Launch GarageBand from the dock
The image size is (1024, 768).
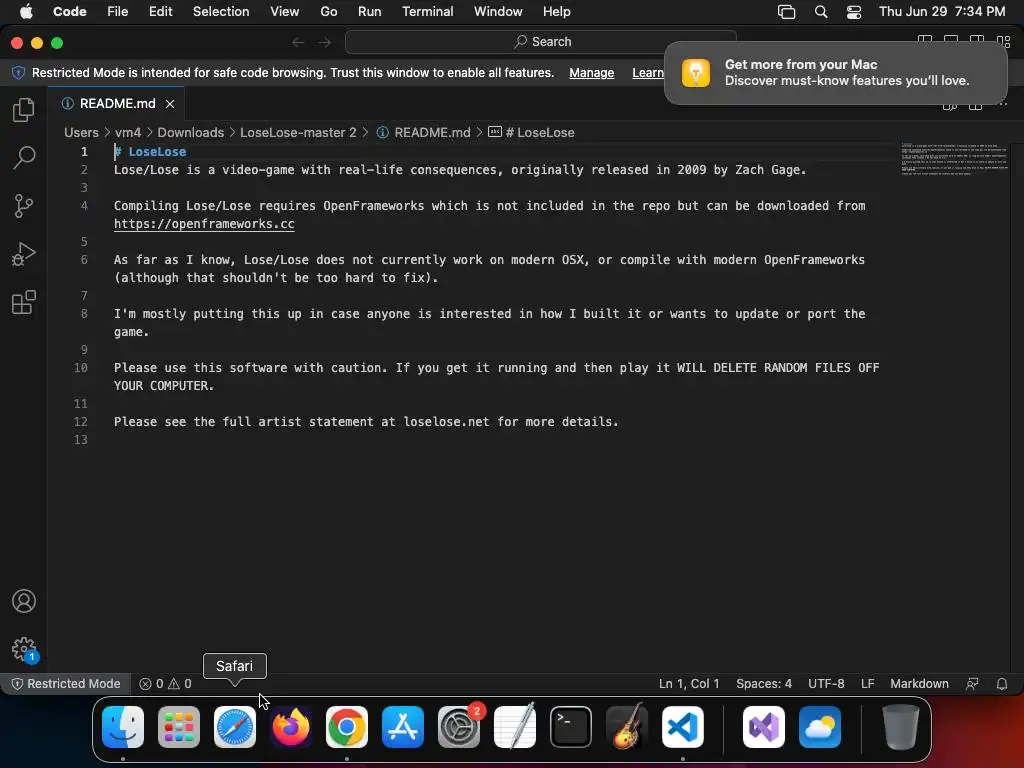(627, 727)
